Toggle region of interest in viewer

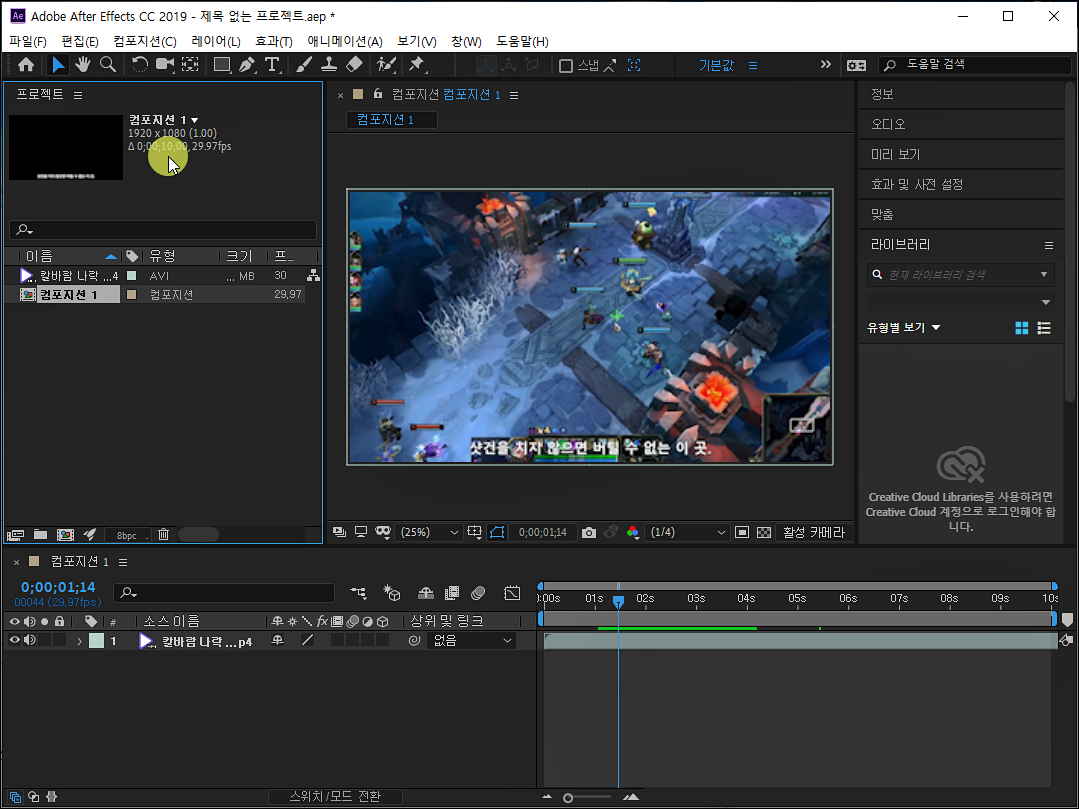coord(742,532)
